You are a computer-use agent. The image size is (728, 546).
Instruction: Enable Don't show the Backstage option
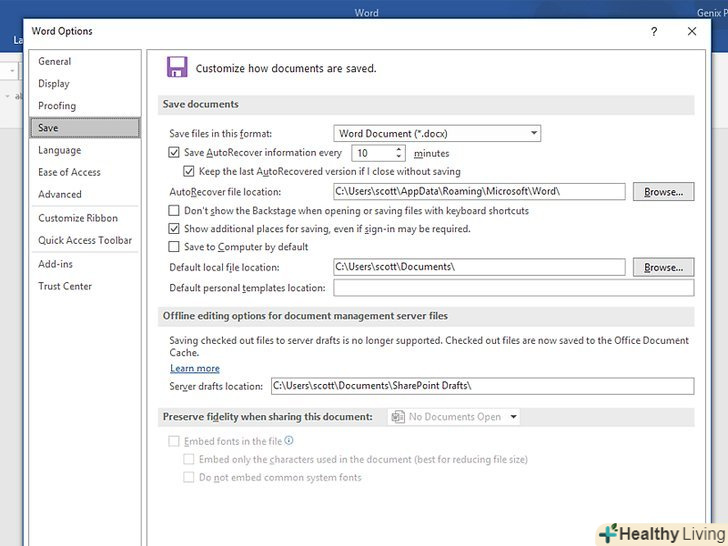tap(174, 211)
